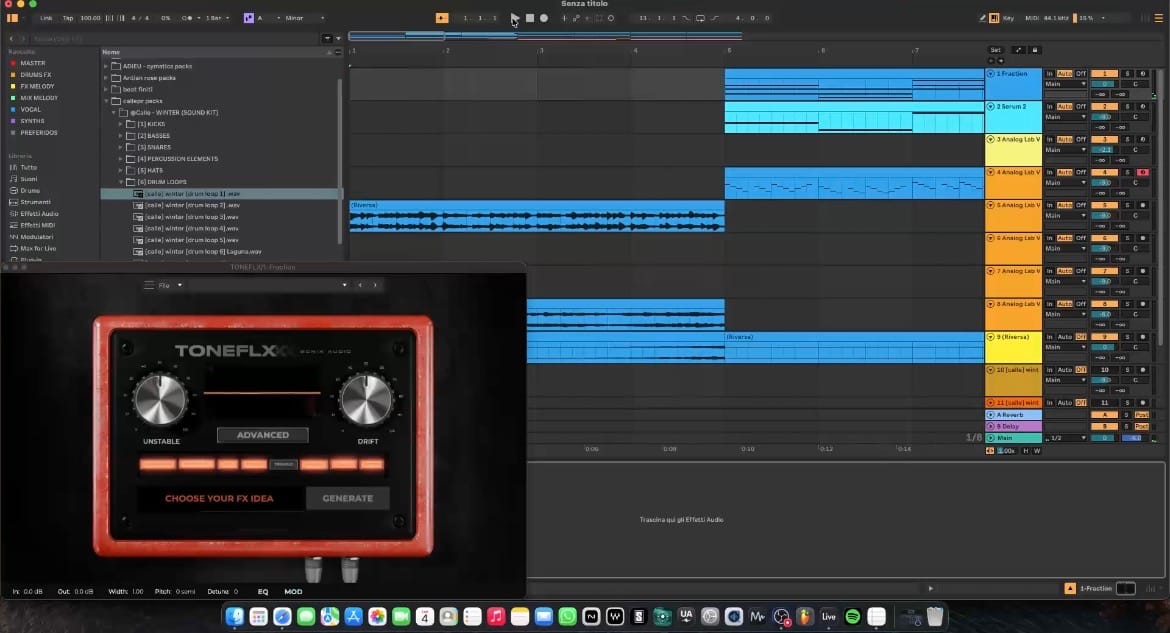Open Spotify from the Dock
This screenshot has height=633, width=1170.
point(853,617)
